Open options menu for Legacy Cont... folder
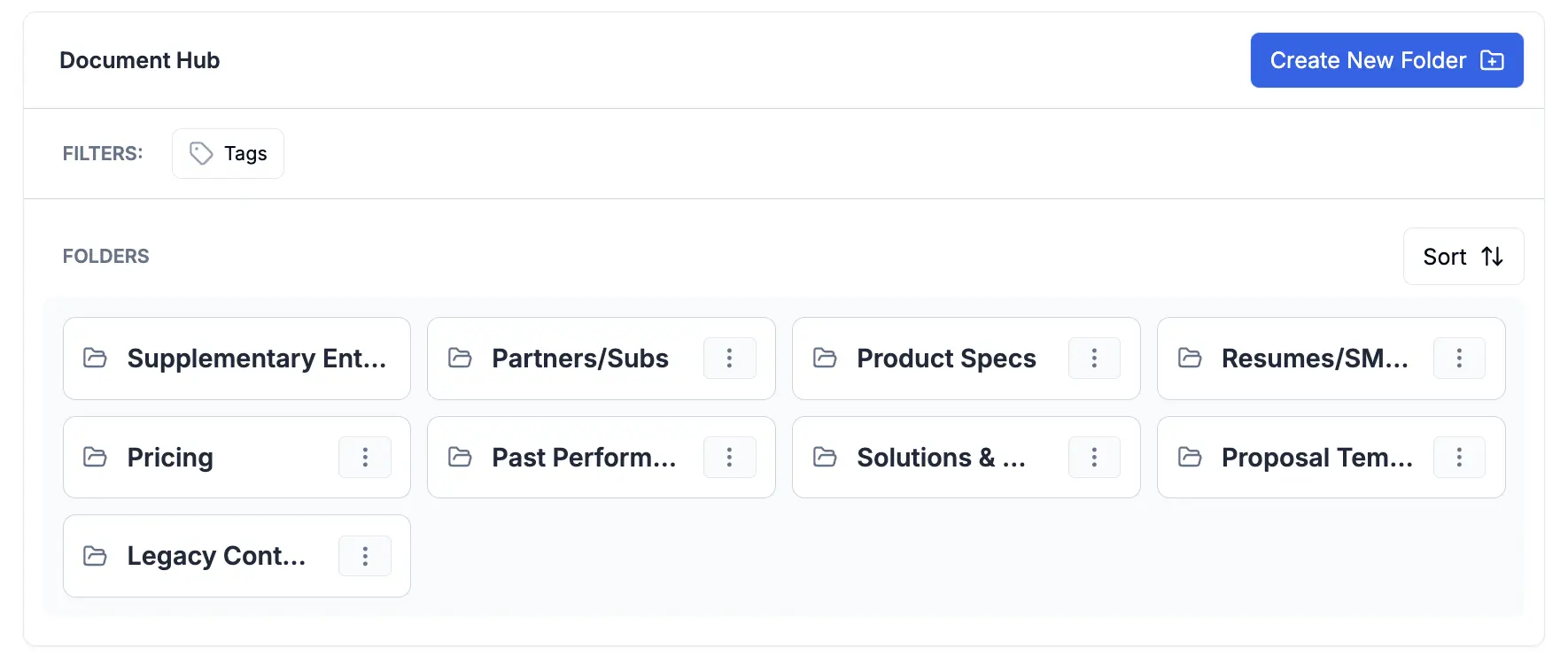Viewport: 1568px width, 671px height. [x=365, y=556]
